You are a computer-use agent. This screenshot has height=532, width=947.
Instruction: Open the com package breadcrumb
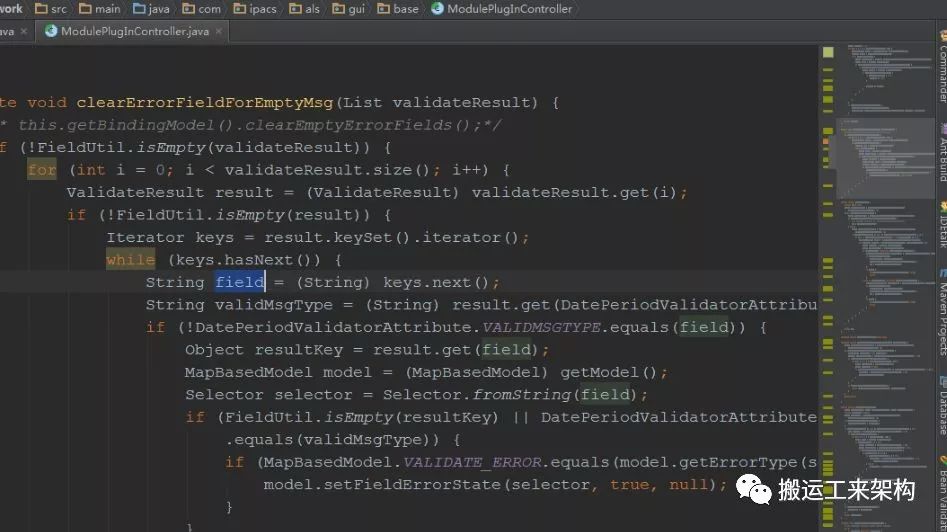(202, 8)
